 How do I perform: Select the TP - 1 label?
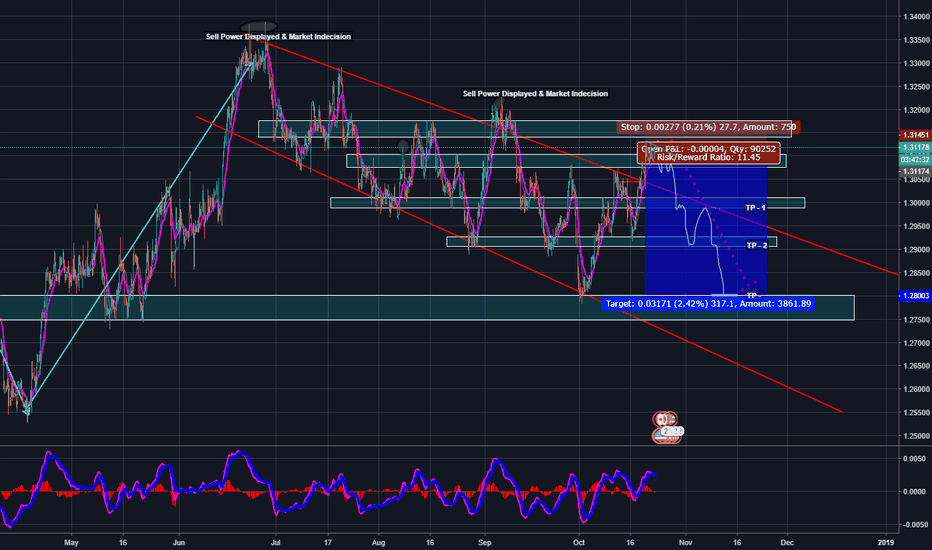[755, 208]
